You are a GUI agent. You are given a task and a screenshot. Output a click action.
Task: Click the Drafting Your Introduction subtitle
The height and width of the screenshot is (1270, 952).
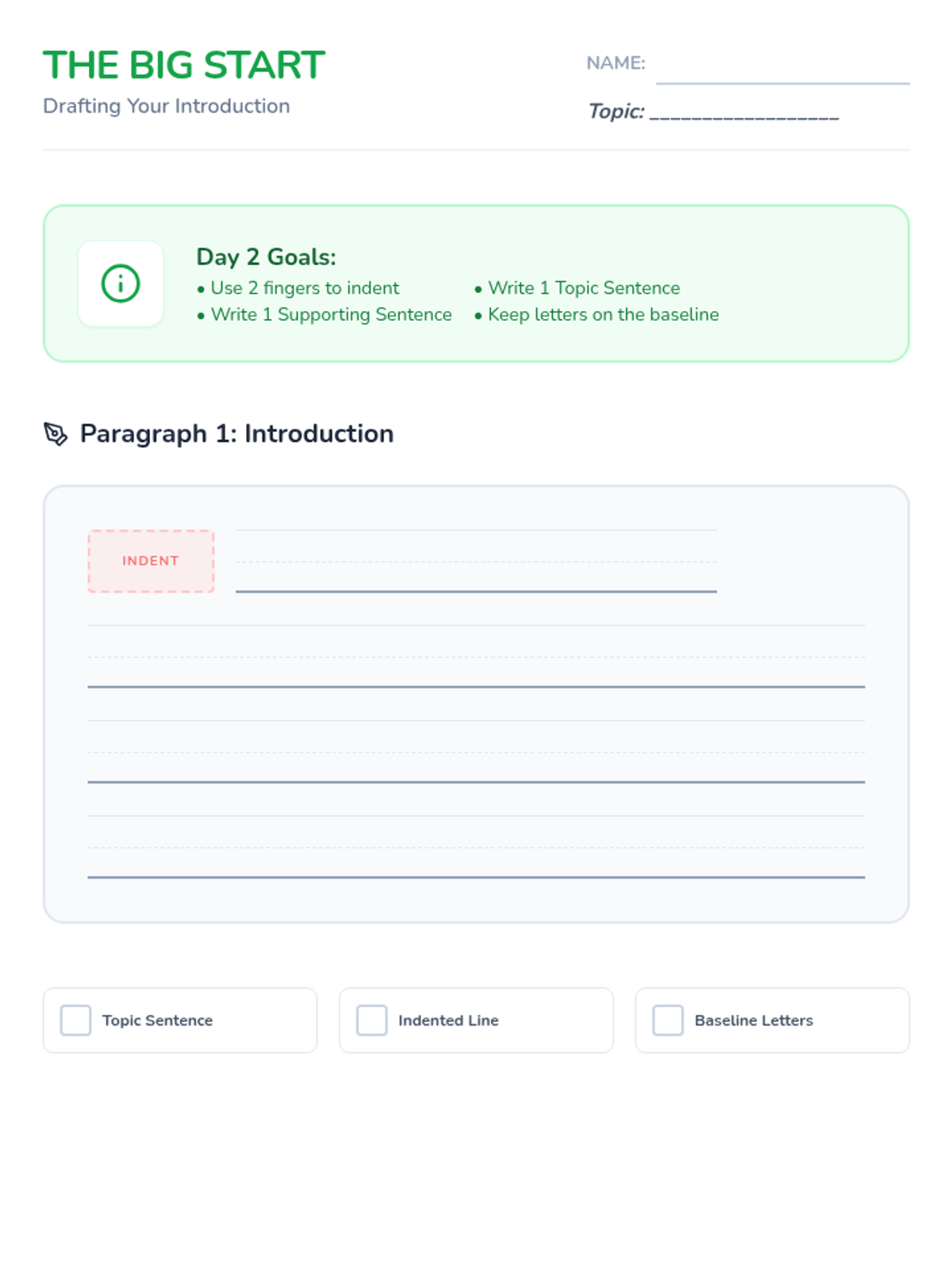click(167, 106)
